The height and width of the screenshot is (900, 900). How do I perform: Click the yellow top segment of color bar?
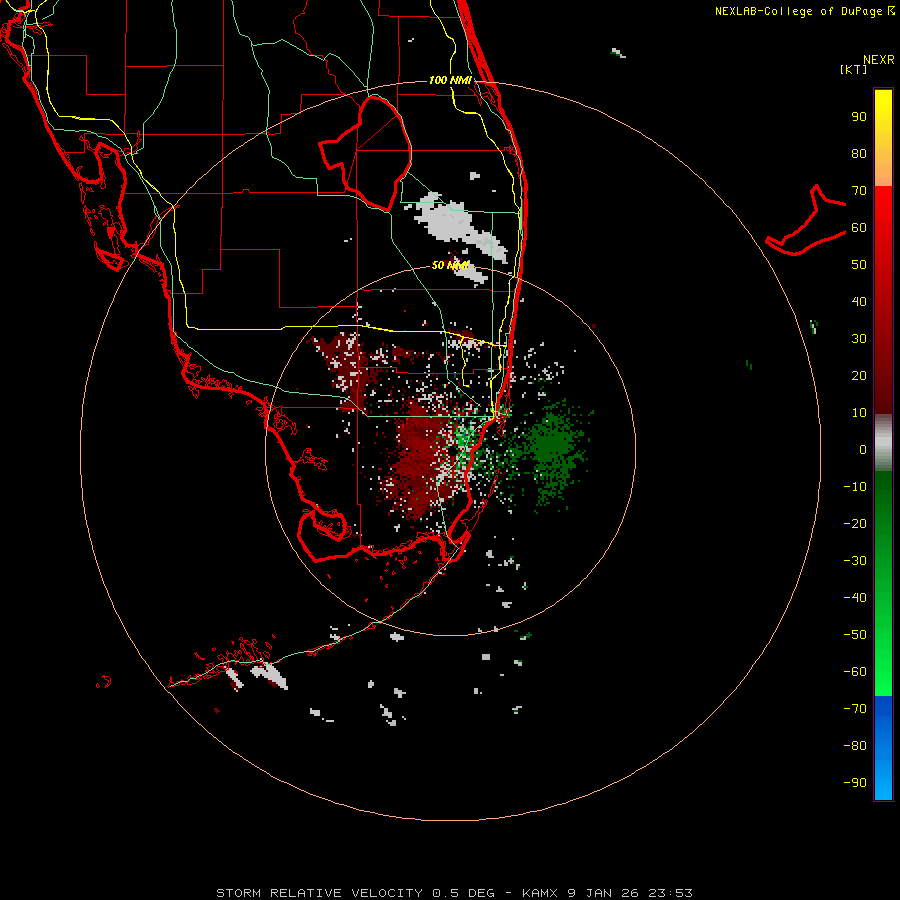click(x=883, y=138)
